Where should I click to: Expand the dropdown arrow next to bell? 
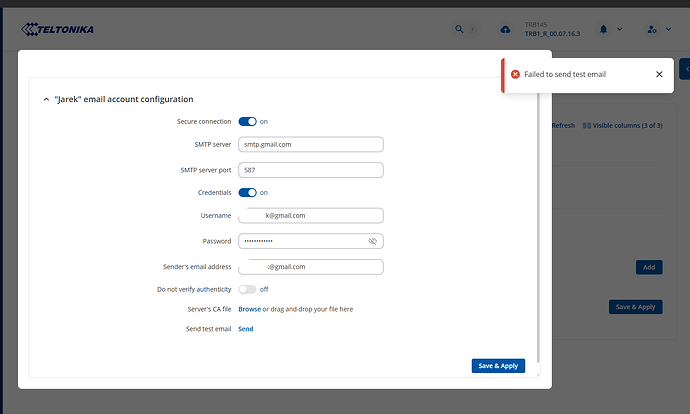click(x=619, y=30)
